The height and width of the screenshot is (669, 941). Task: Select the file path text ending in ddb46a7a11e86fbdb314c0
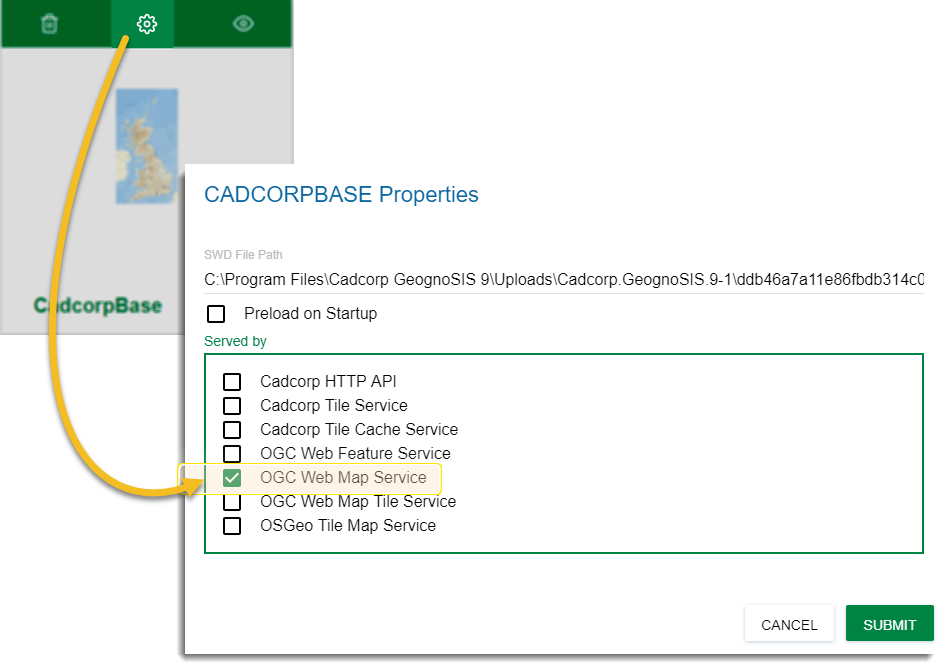point(560,279)
